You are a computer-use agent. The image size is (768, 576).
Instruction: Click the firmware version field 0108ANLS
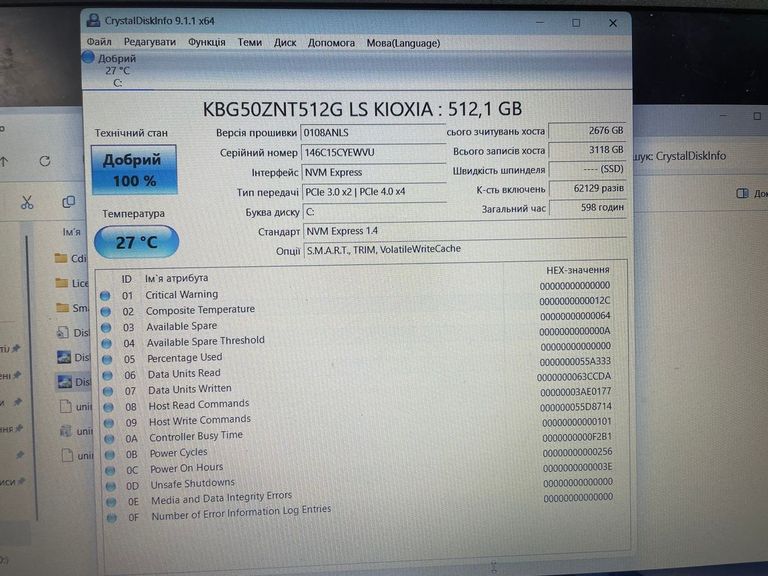tap(372, 133)
